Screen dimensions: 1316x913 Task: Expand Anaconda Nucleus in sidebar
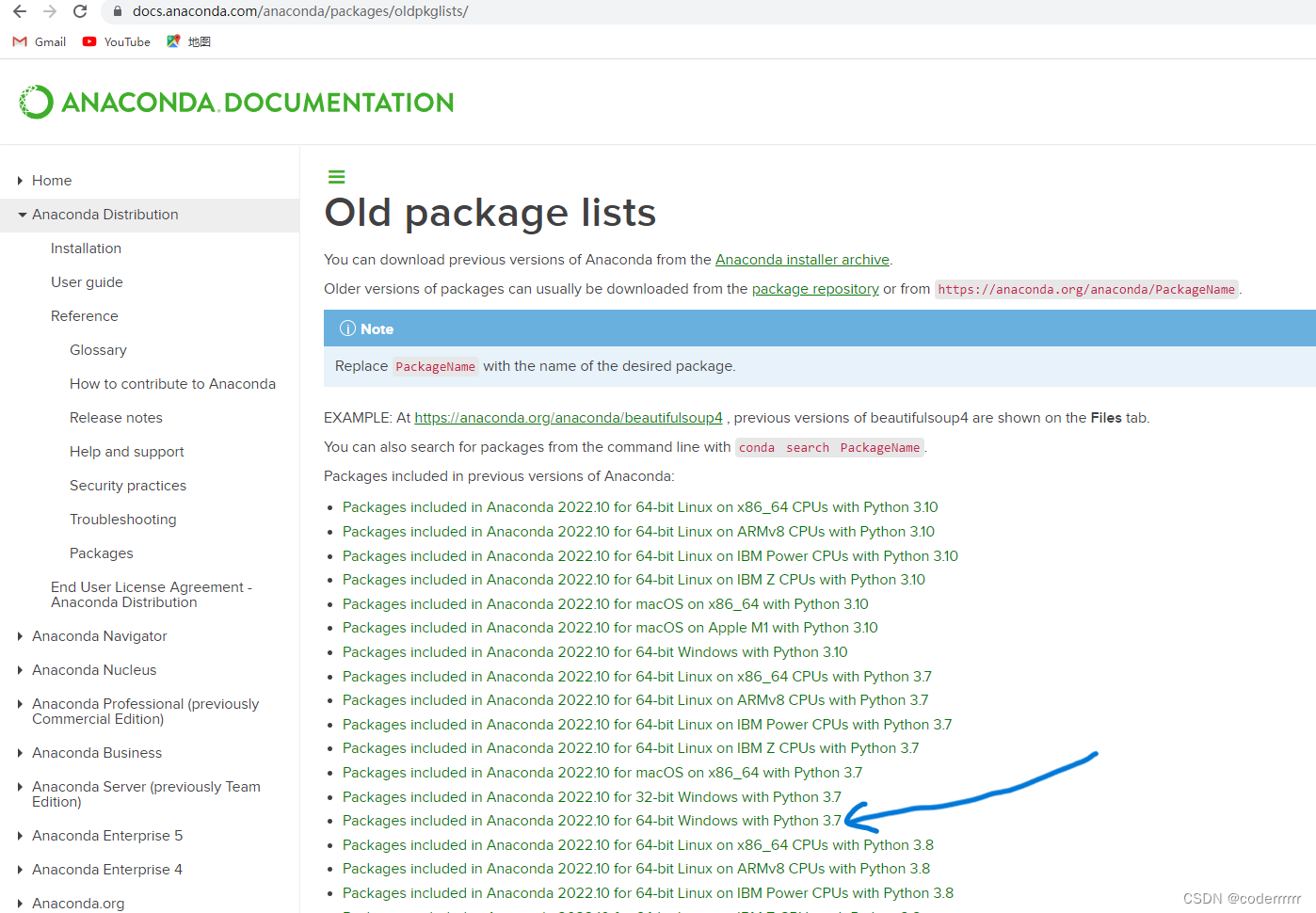(x=20, y=670)
